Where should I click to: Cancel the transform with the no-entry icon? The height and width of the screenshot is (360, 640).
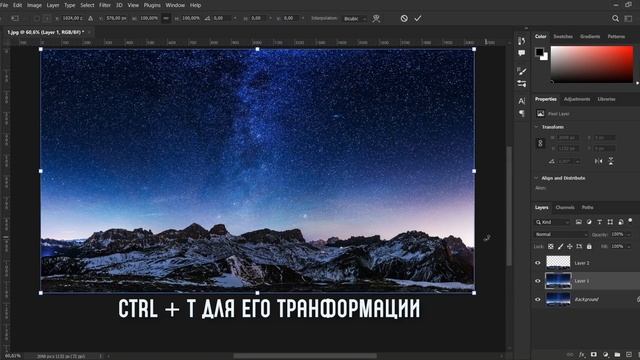pyautogui.click(x=404, y=18)
